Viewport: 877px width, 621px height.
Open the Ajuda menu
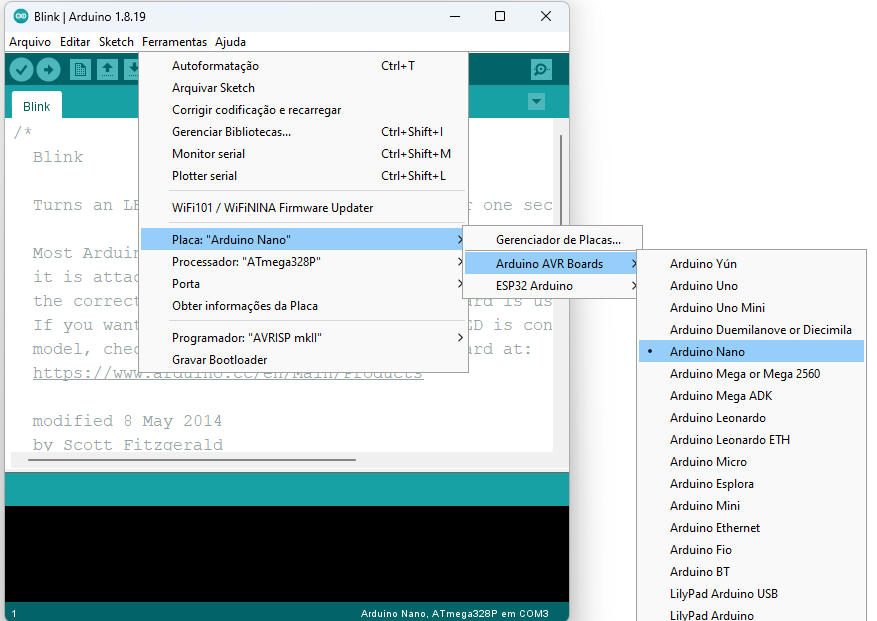click(230, 42)
